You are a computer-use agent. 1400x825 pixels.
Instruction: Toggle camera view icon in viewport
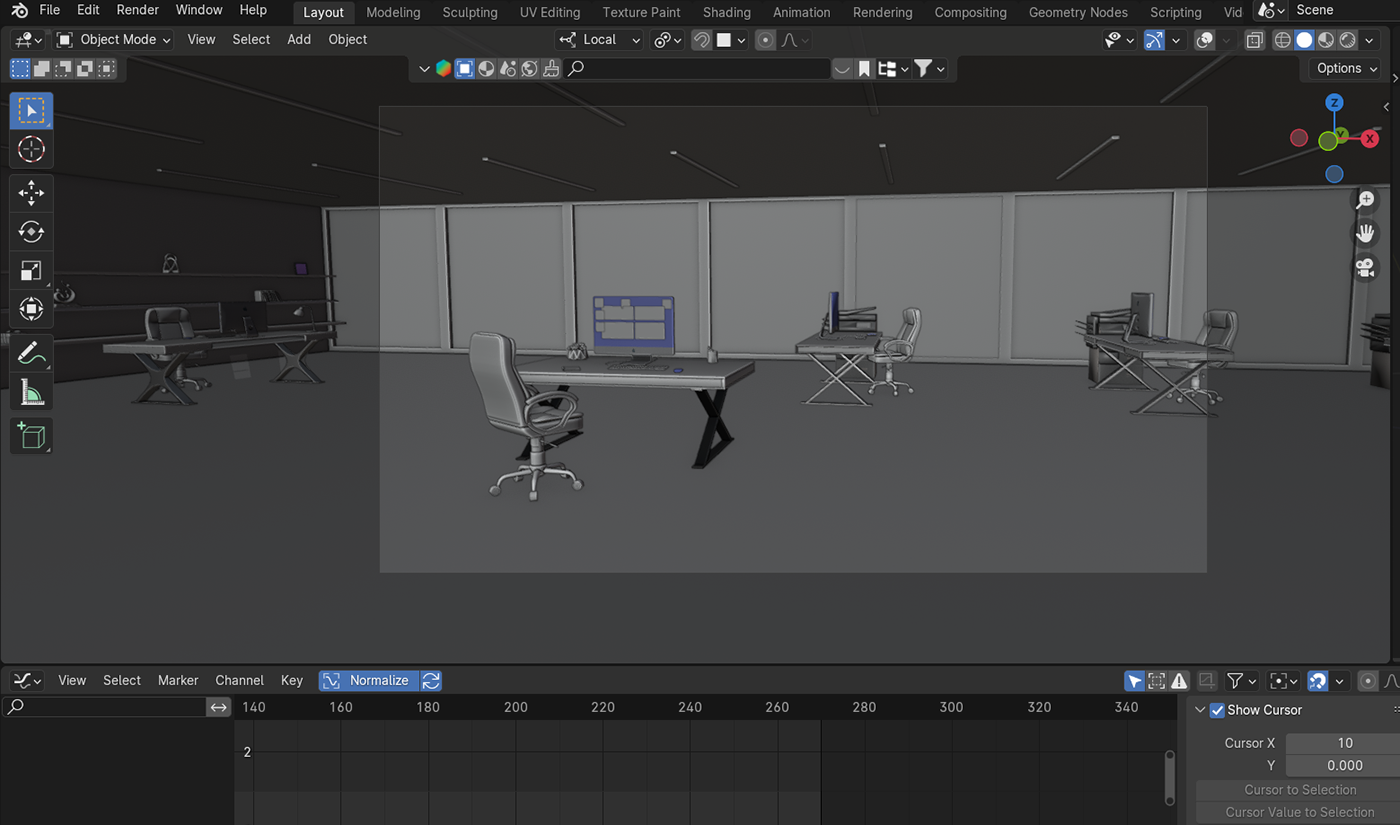pyautogui.click(x=1365, y=268)
